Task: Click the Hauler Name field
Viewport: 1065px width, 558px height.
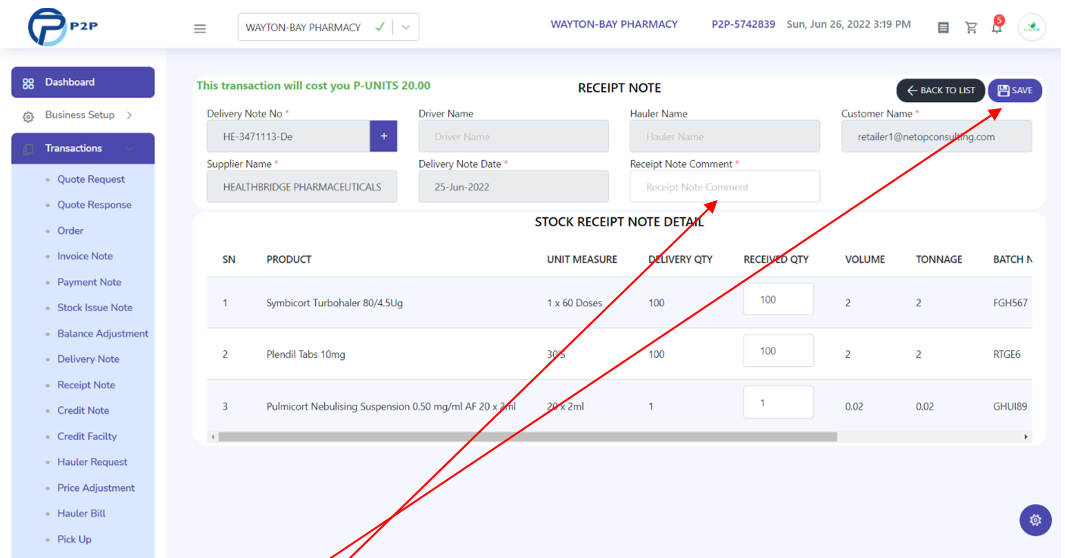Action: [x=725, y=136]
